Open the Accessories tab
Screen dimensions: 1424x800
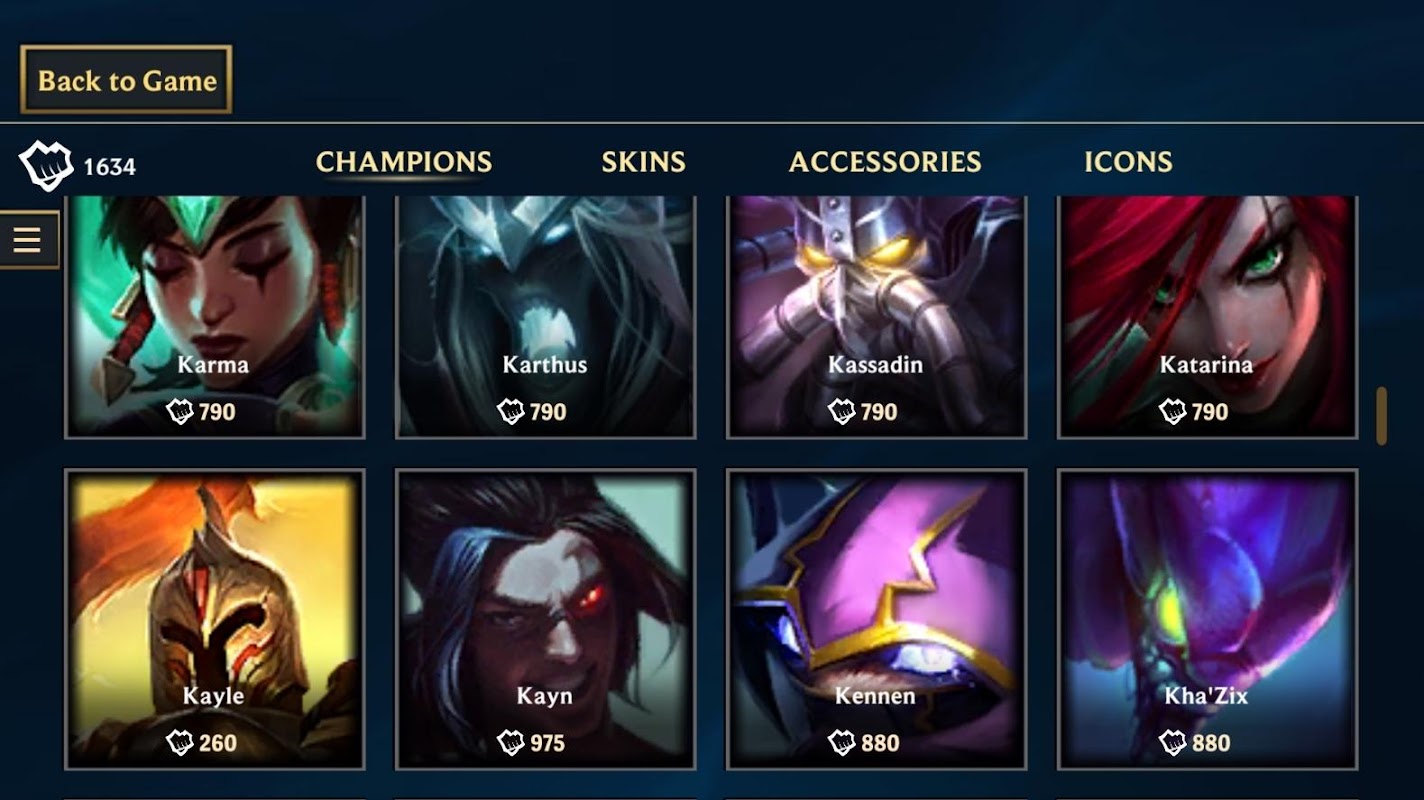(x=885, y=162)
